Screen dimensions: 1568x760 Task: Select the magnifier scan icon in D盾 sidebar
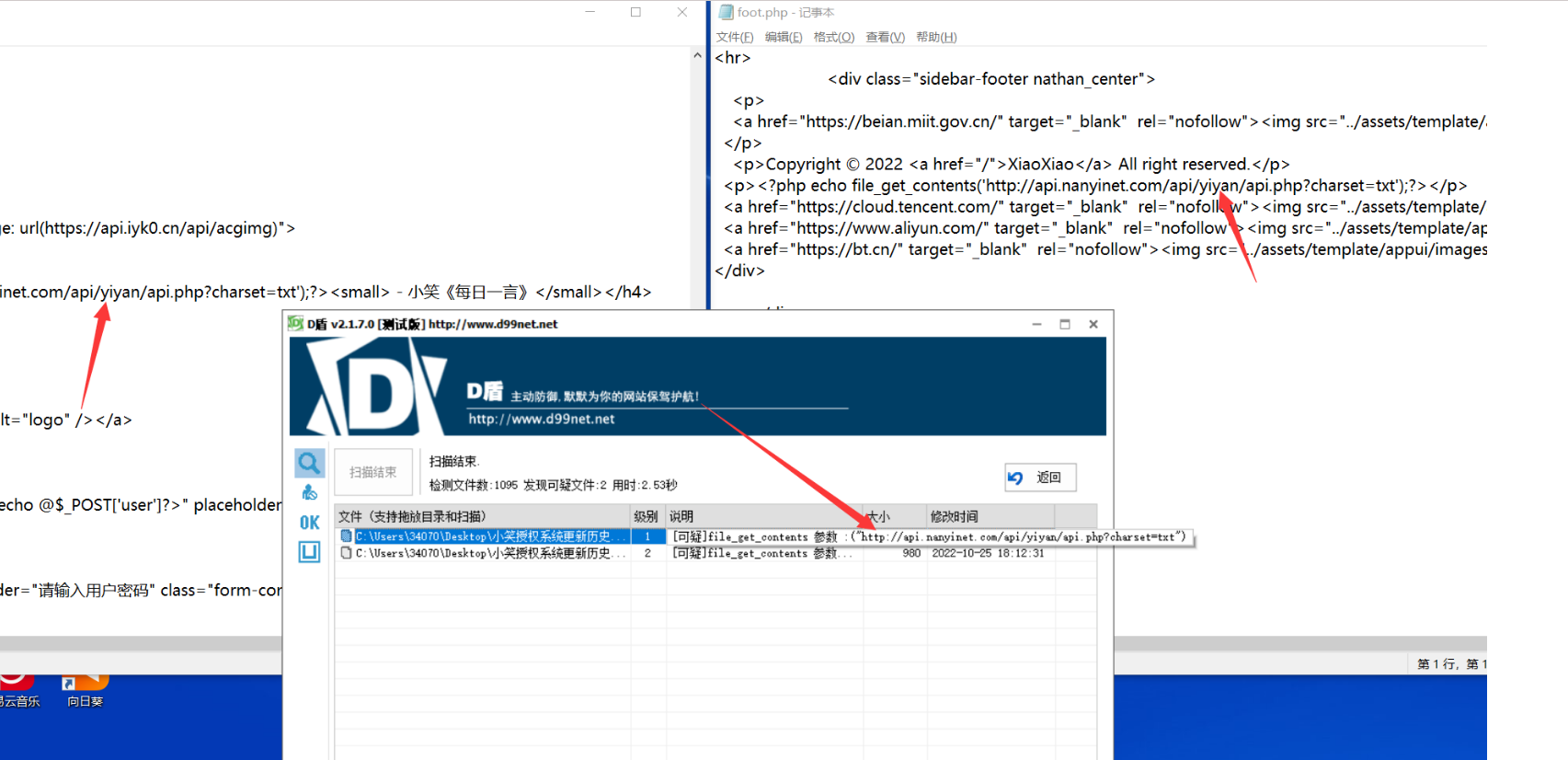click(309, 463)
